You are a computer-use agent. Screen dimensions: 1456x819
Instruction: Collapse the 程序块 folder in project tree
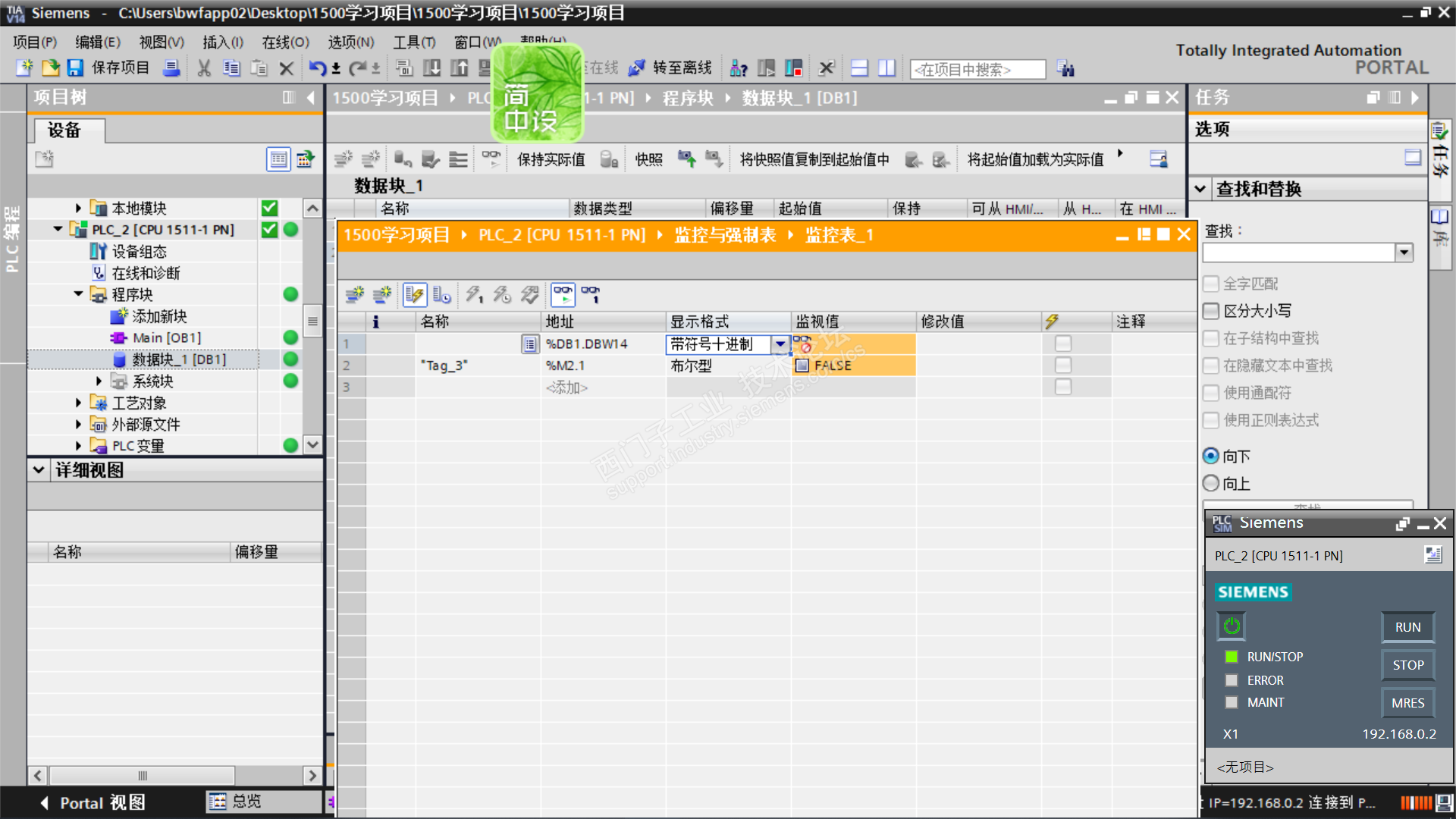79,294
